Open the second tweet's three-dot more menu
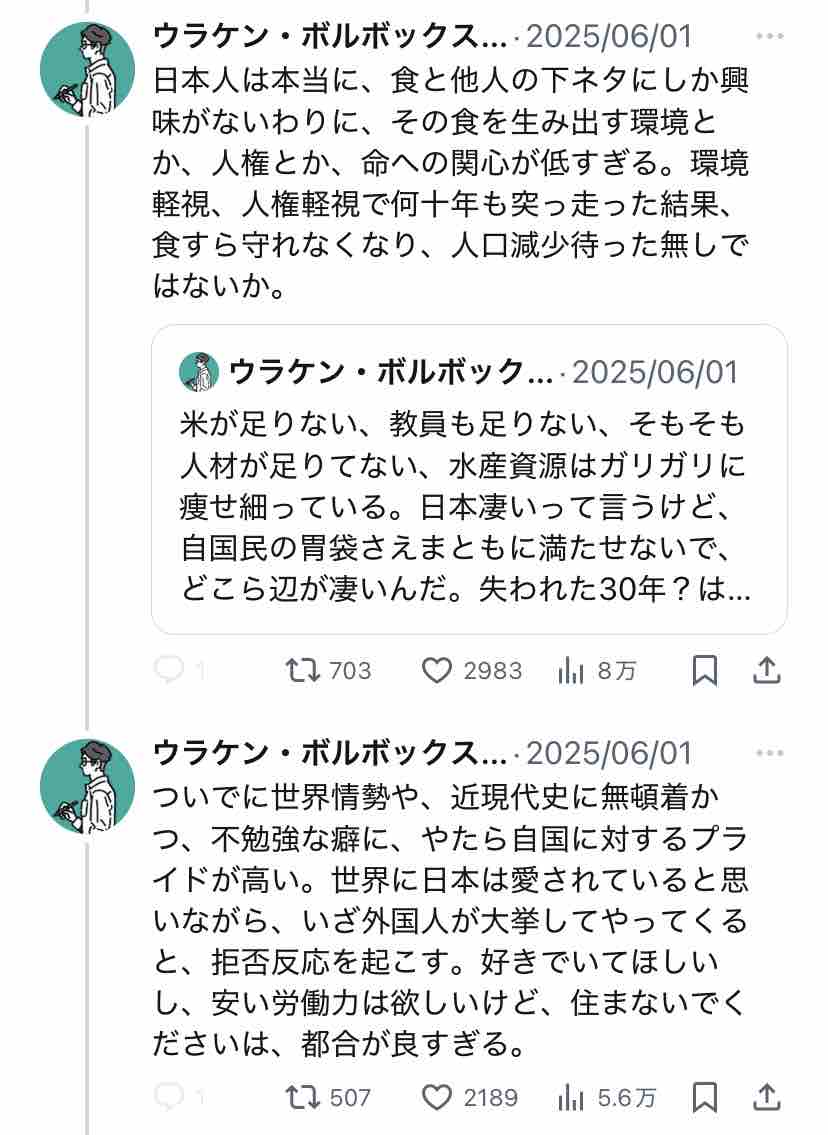The image size is (828, 1135). pos(770,753)
